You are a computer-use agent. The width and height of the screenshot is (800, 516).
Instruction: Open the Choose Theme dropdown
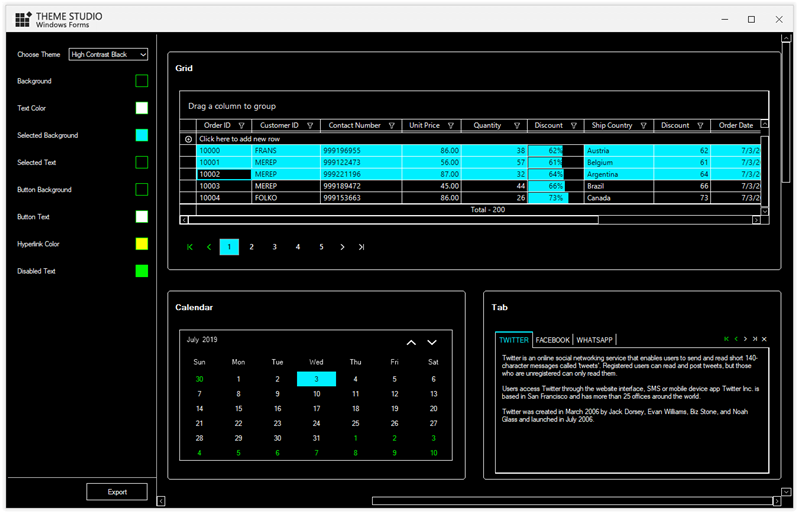pos(108,54)
